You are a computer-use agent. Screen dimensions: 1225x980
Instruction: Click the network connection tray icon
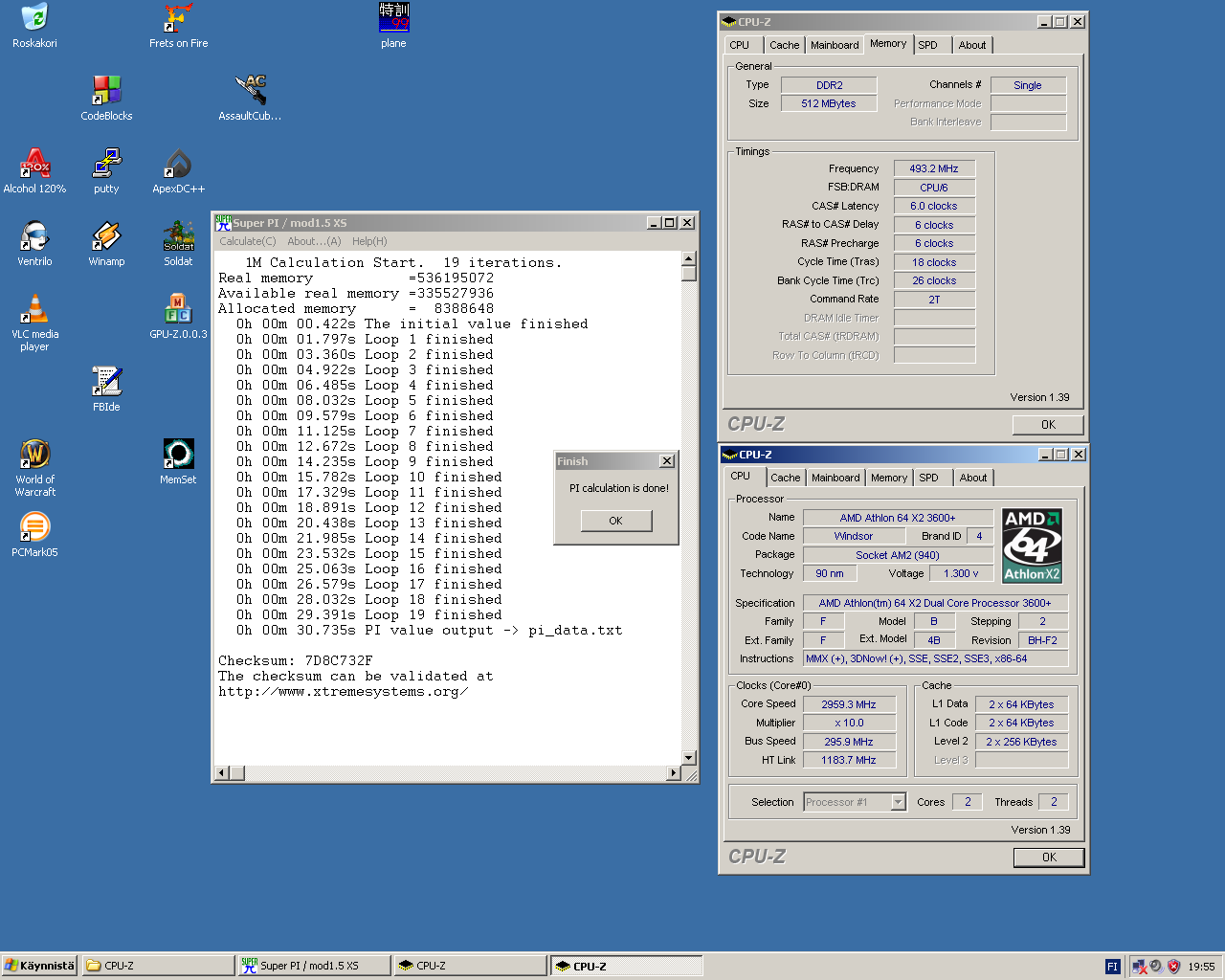[1140, 967]
